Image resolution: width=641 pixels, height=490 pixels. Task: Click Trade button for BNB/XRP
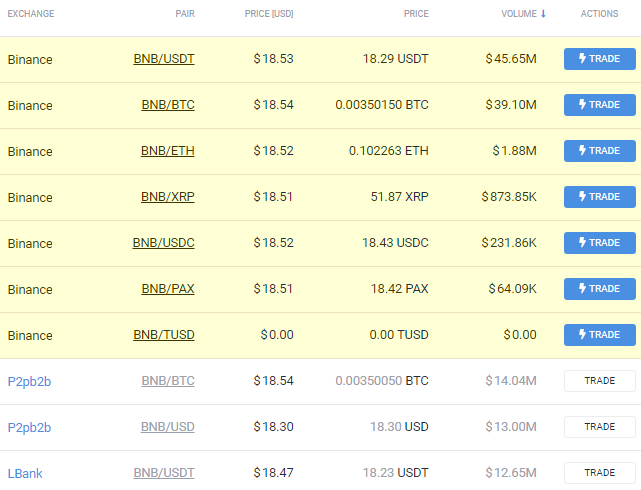tap(600, 197)
